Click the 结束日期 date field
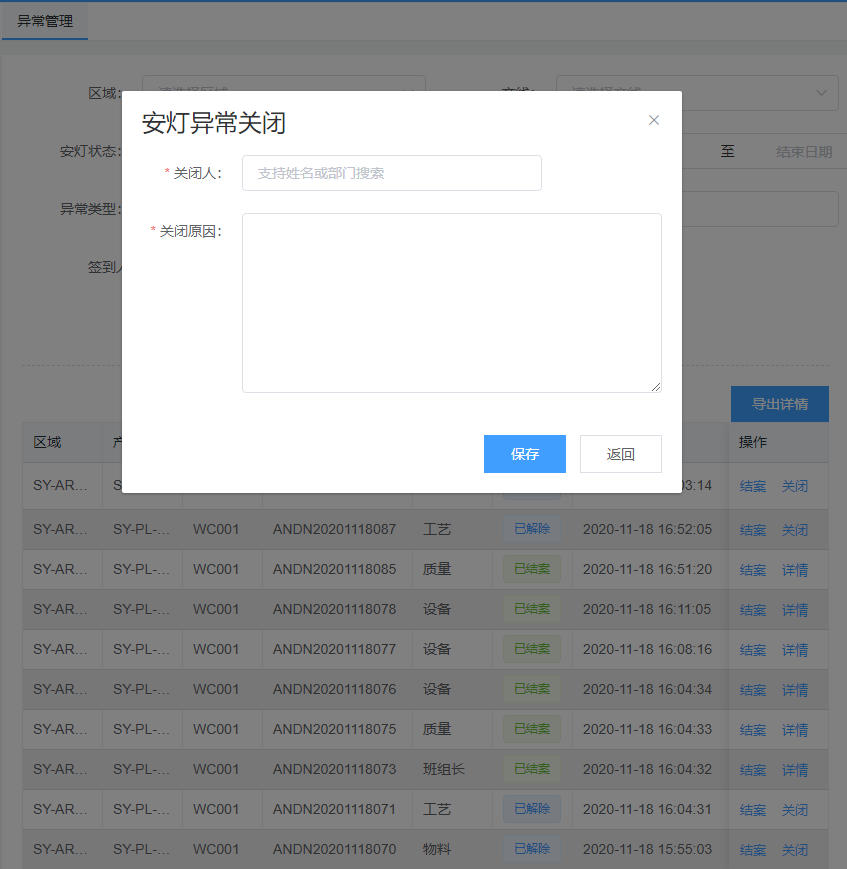Image resolution: width=847 pixels, height=869 pixels. [803, 152]
